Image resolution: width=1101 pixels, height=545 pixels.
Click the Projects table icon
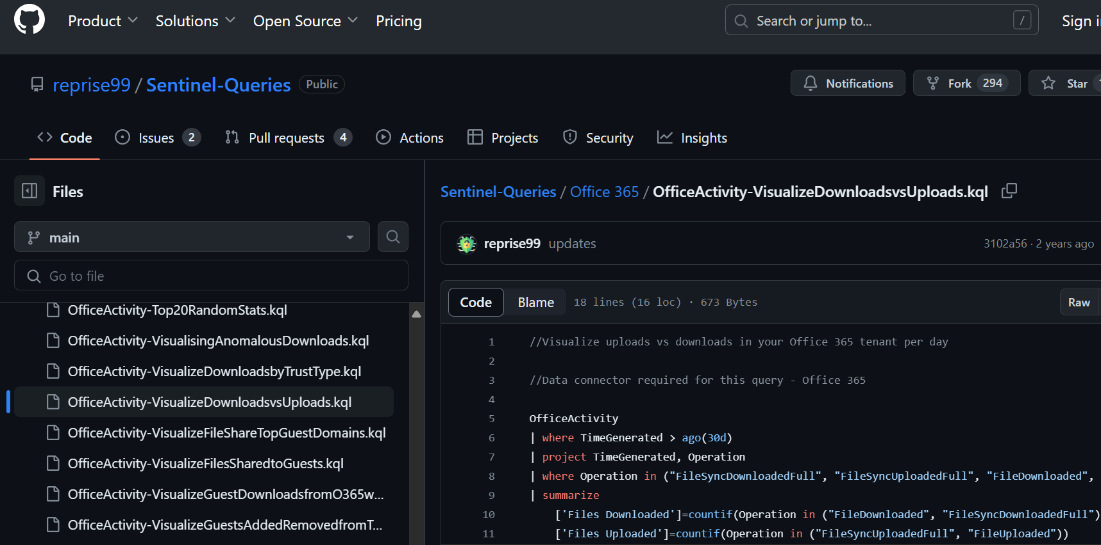(475, 137)
